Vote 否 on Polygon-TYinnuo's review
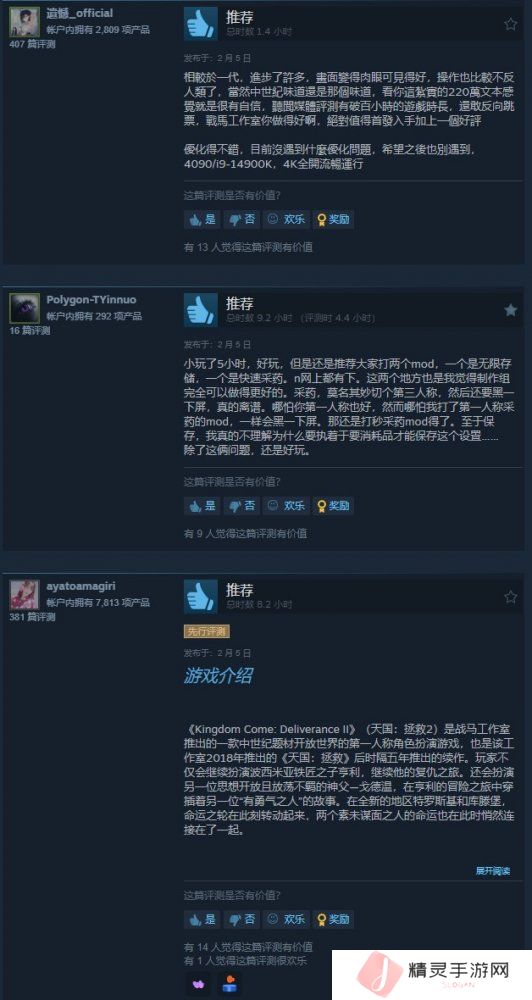 point(242,506)
